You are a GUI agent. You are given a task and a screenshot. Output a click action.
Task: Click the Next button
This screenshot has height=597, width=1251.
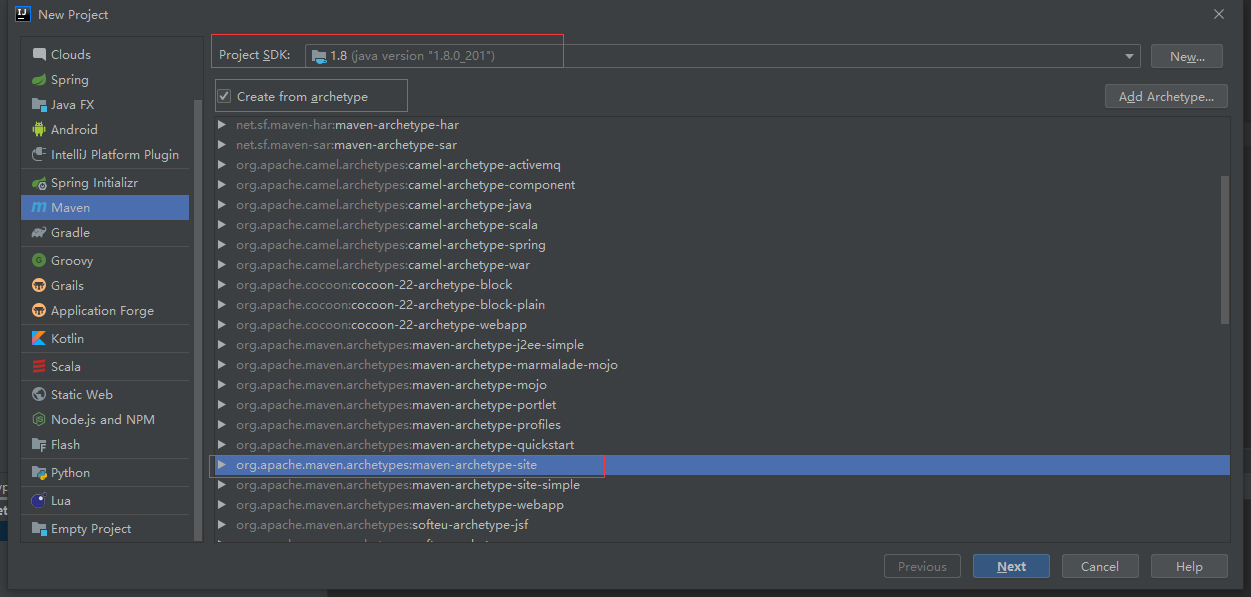pyautogui.click(x=1011, y=566)
